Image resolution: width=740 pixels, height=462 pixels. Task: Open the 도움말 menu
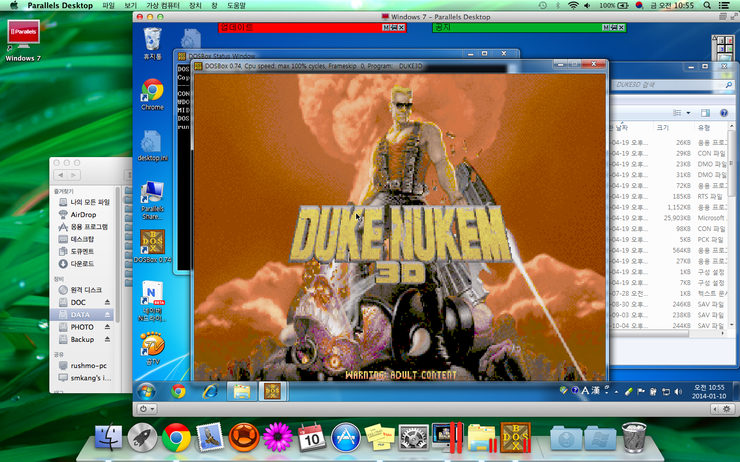(236, 5)
